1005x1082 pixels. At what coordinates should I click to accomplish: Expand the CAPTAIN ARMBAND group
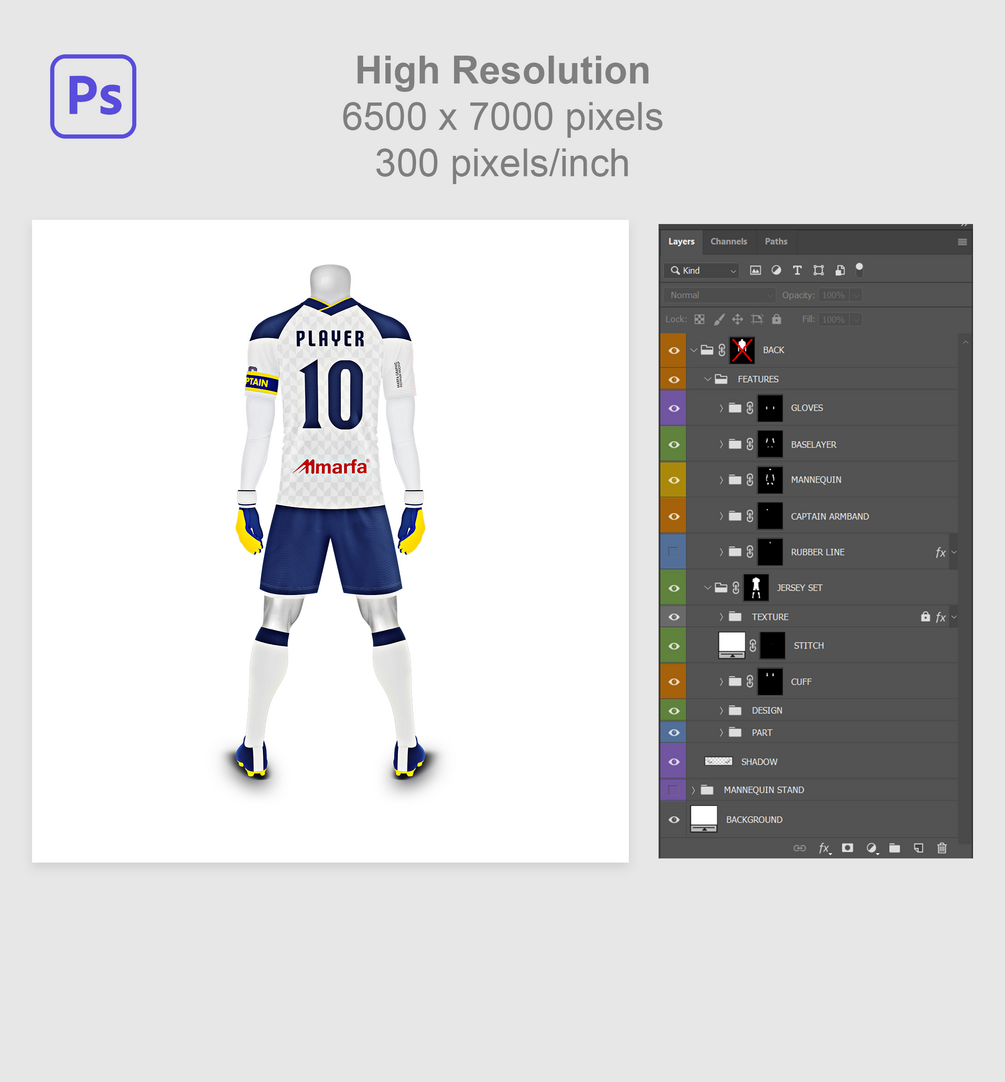pyautogui.click(x=721, y=516)
